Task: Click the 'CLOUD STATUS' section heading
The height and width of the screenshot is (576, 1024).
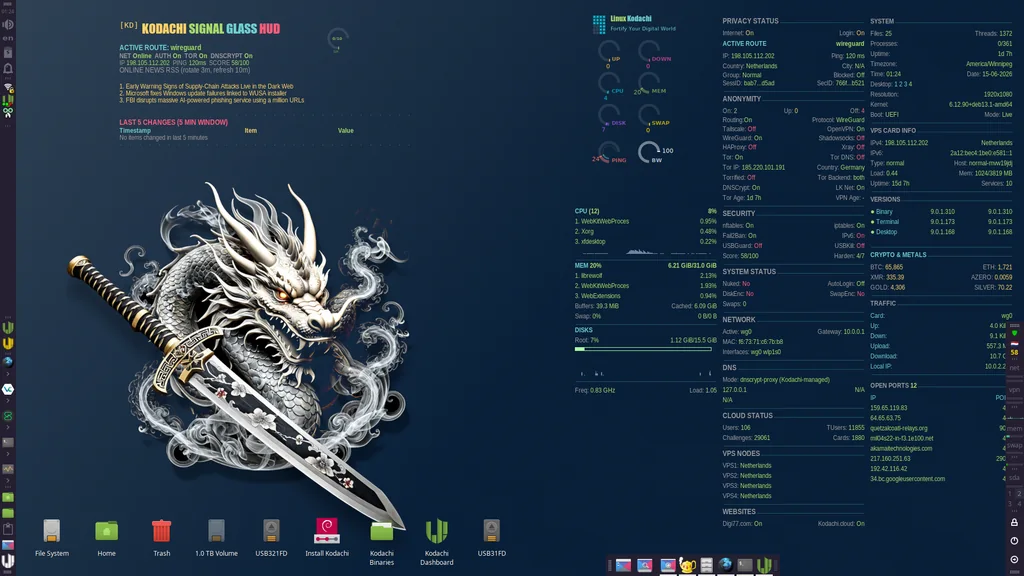Action: [x=747, y=415]
